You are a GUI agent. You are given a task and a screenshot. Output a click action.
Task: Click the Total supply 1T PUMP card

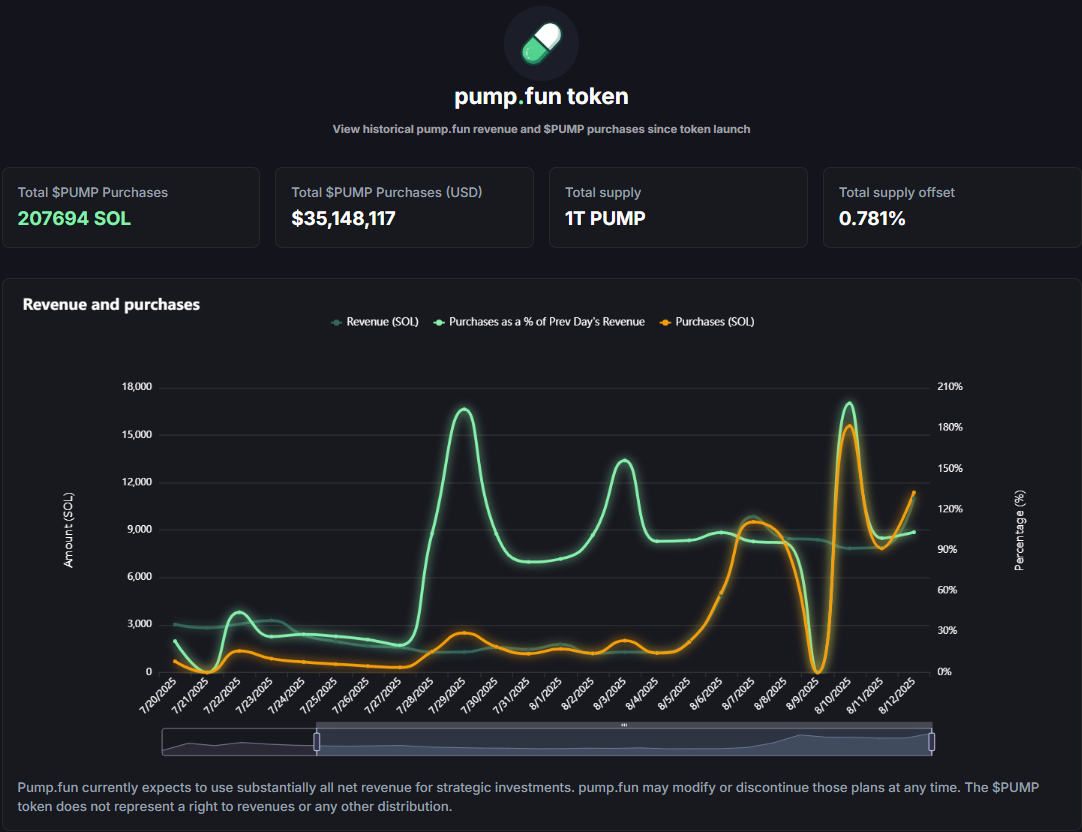click(678, 207)
